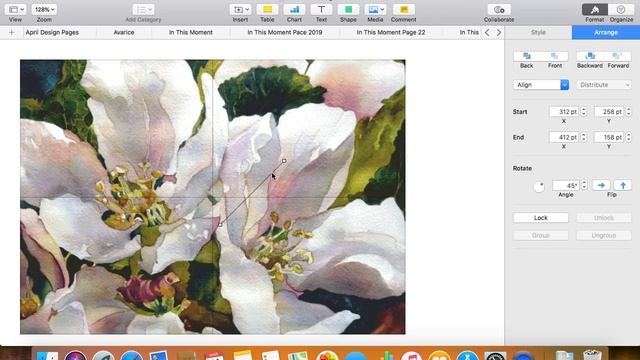Send object to Back
The width and height of the screenshot is (640, 360).
[527, 56]
